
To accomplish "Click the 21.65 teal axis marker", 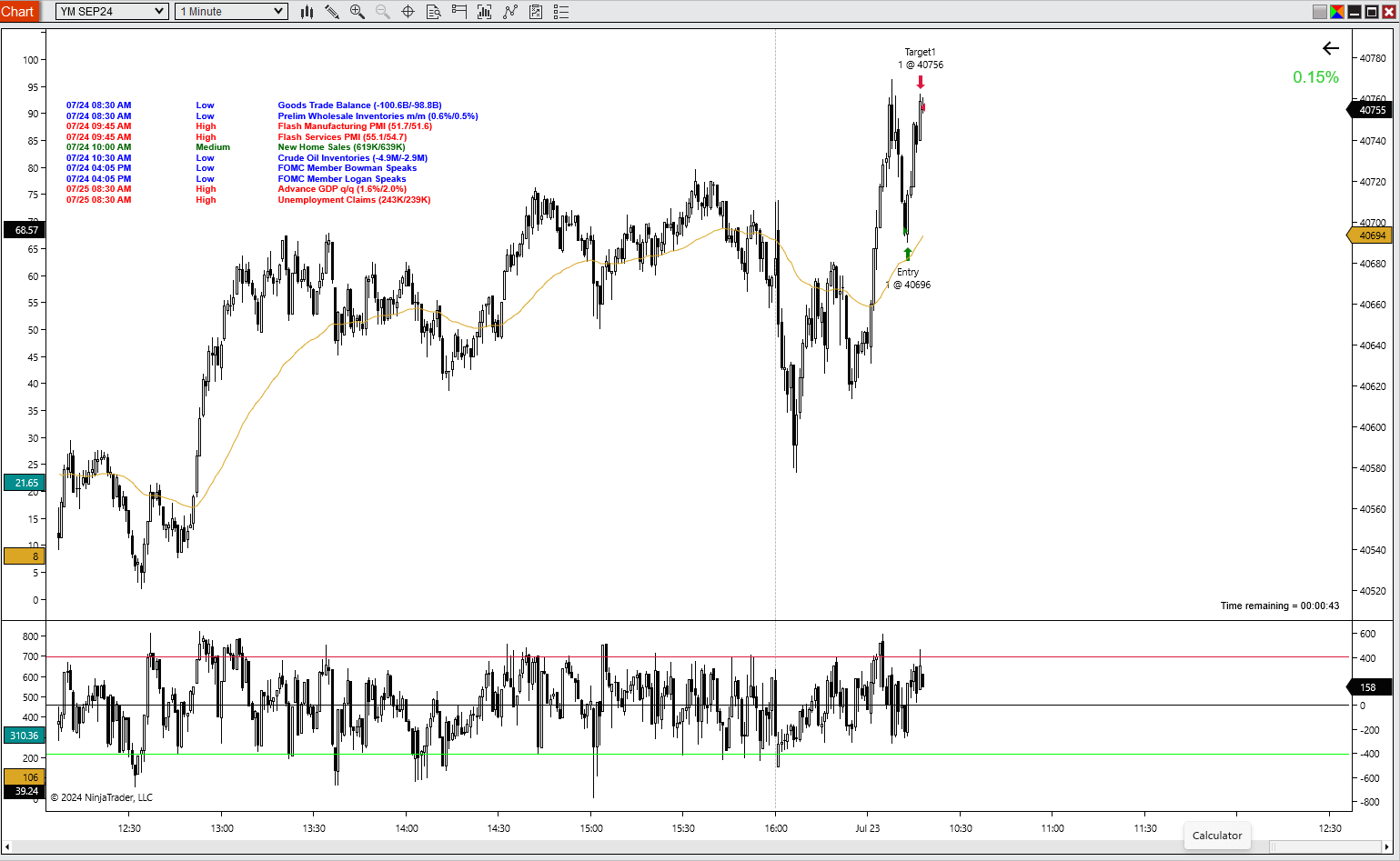I will (24, 483).
